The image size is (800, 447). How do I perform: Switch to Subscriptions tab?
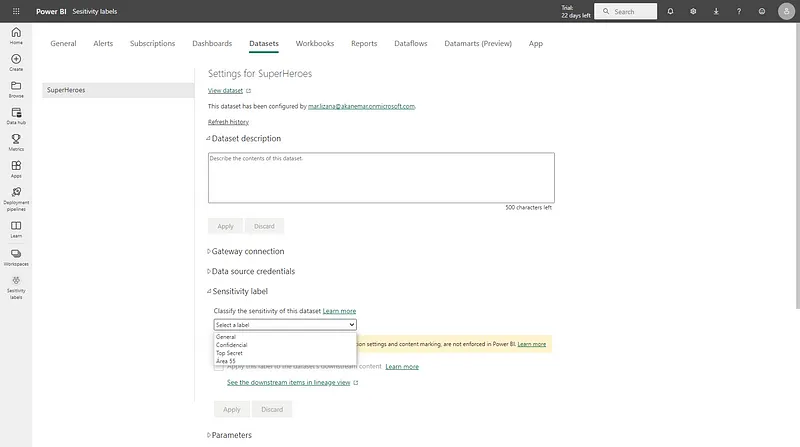click(153, 43)
